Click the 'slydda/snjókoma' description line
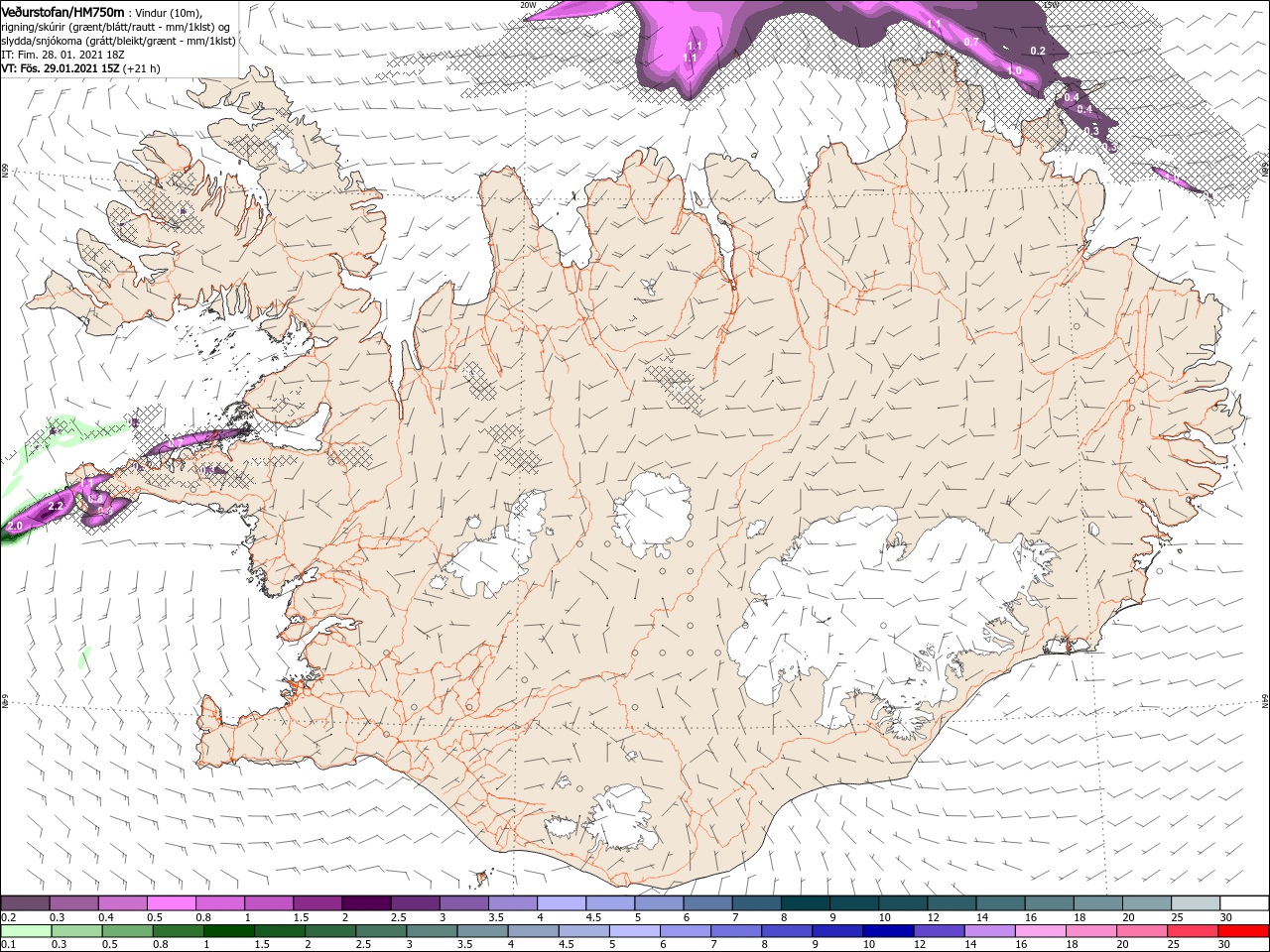1270x952 pixels. [x=117, y=41]
